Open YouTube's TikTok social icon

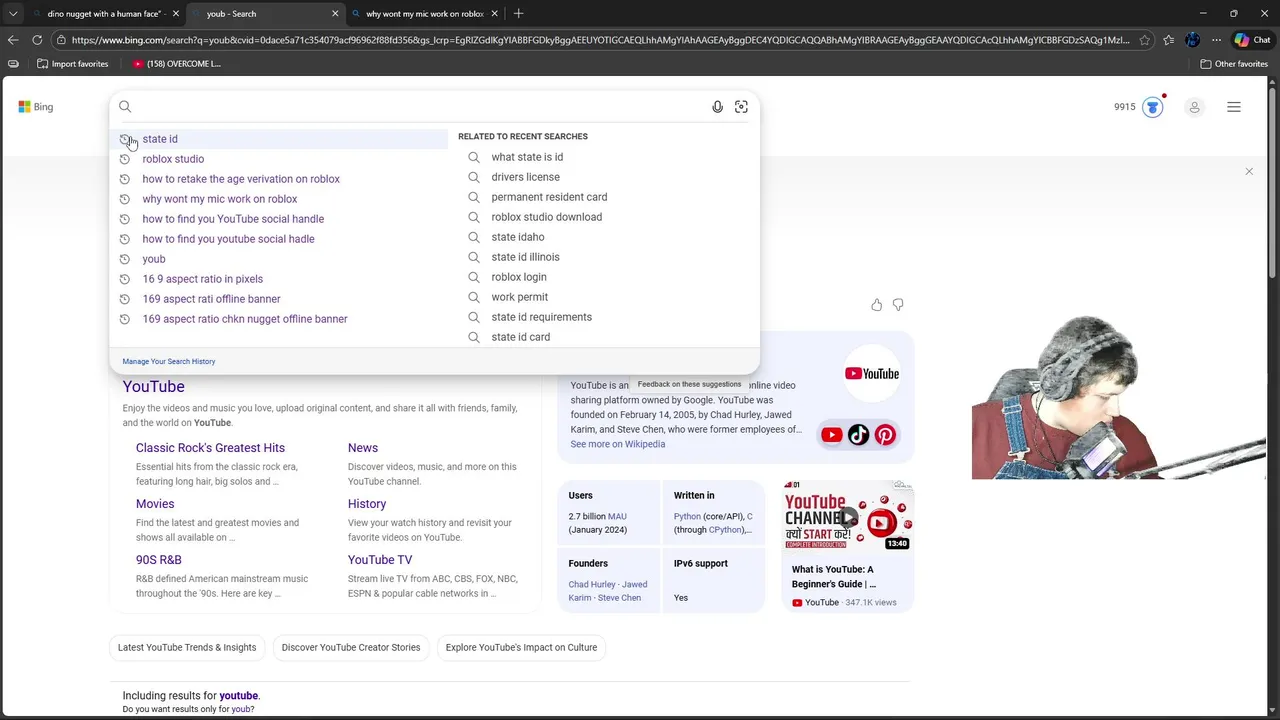(x=858, y=435)
